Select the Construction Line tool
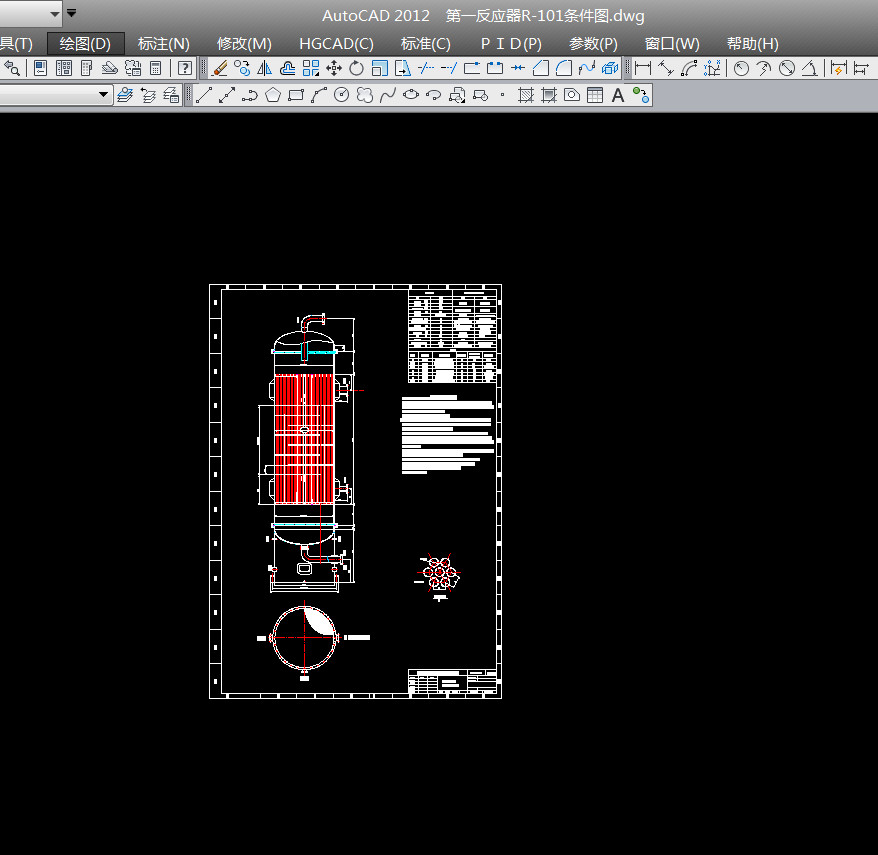The height and width of the screenshot is (855, 878). coord(227,95)
